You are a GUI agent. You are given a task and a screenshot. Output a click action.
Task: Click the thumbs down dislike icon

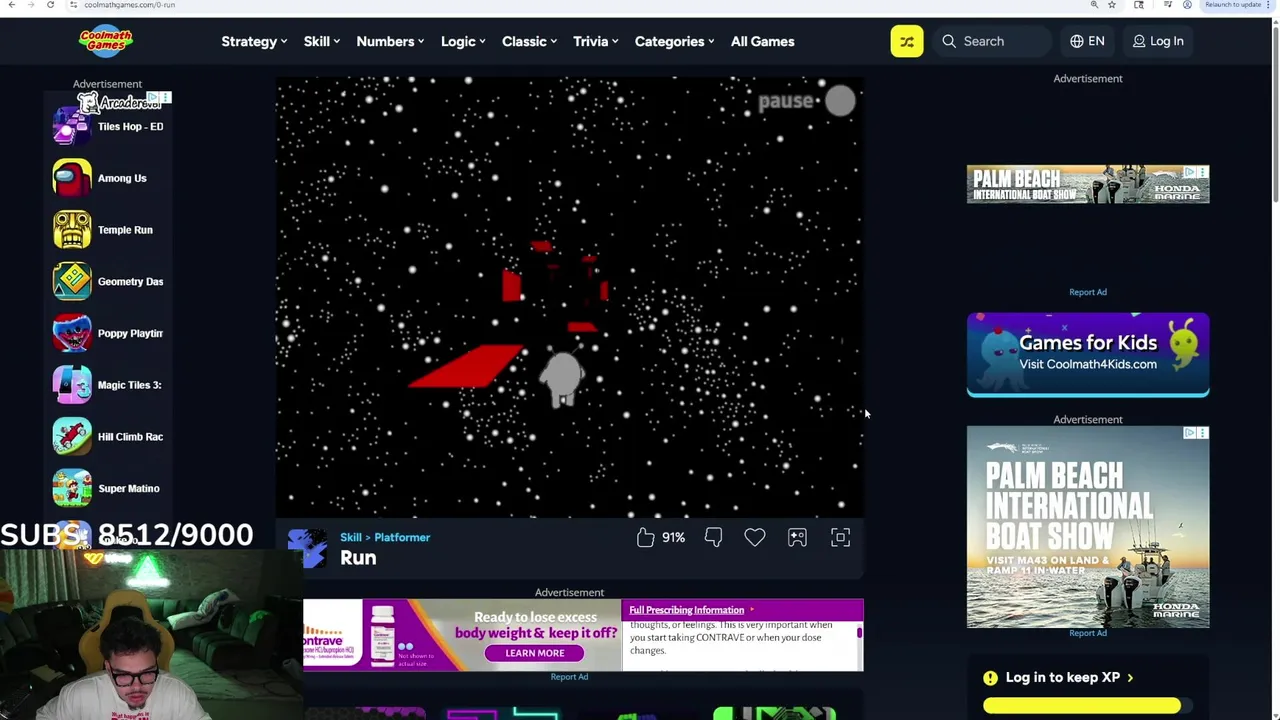[713, 538]
